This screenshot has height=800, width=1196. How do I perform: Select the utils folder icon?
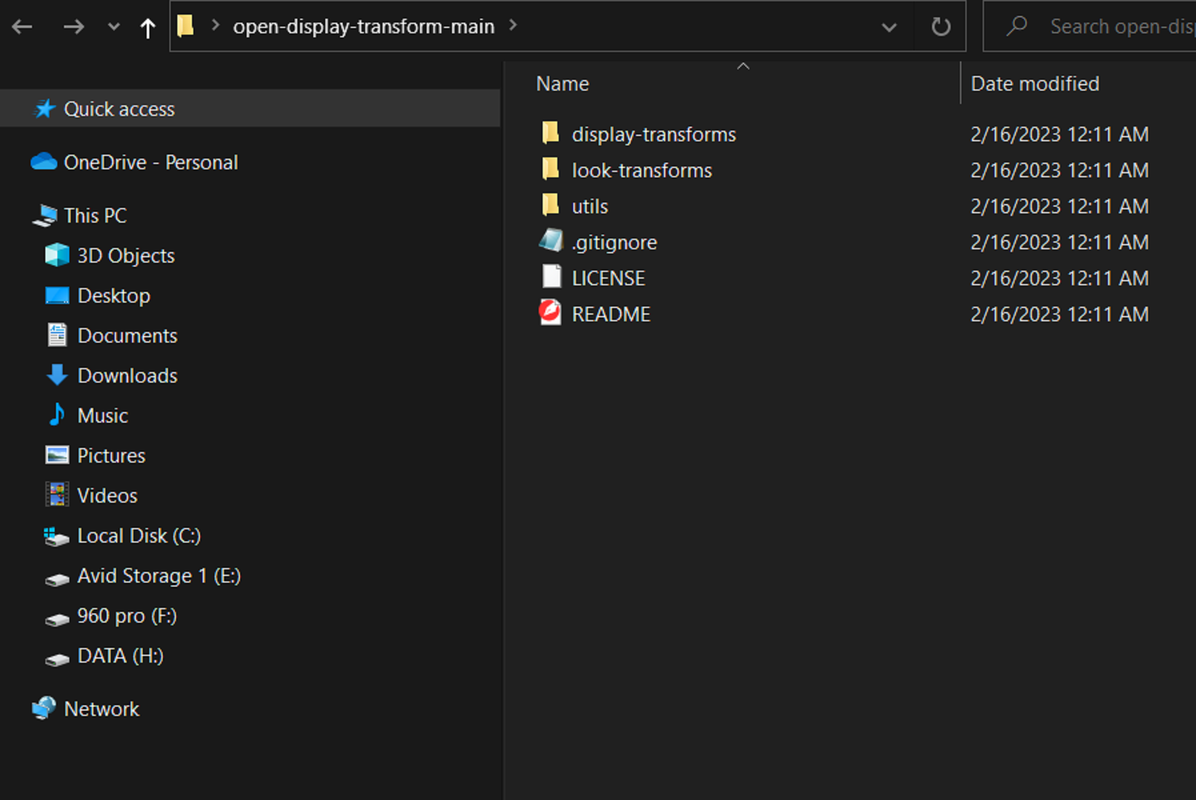(551, 205)
